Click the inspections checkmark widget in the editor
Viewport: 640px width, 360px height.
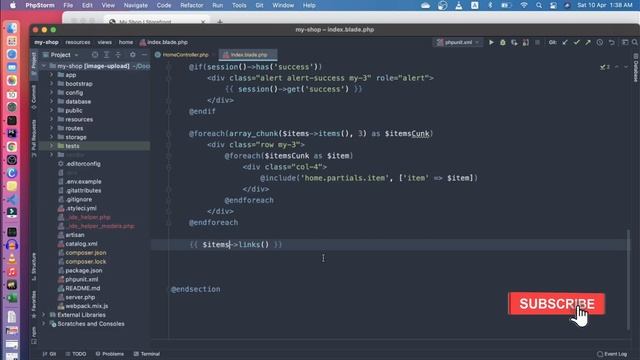click(x=605, y=67)
